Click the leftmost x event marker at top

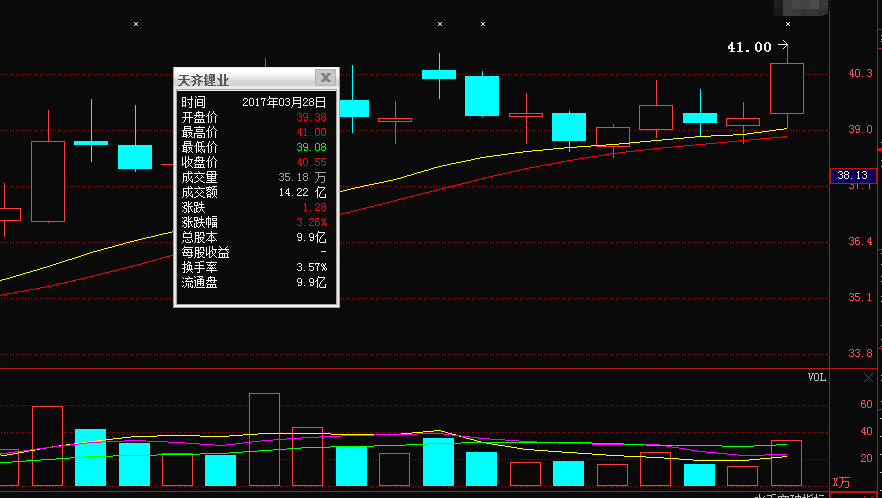[x=136, y=23]
